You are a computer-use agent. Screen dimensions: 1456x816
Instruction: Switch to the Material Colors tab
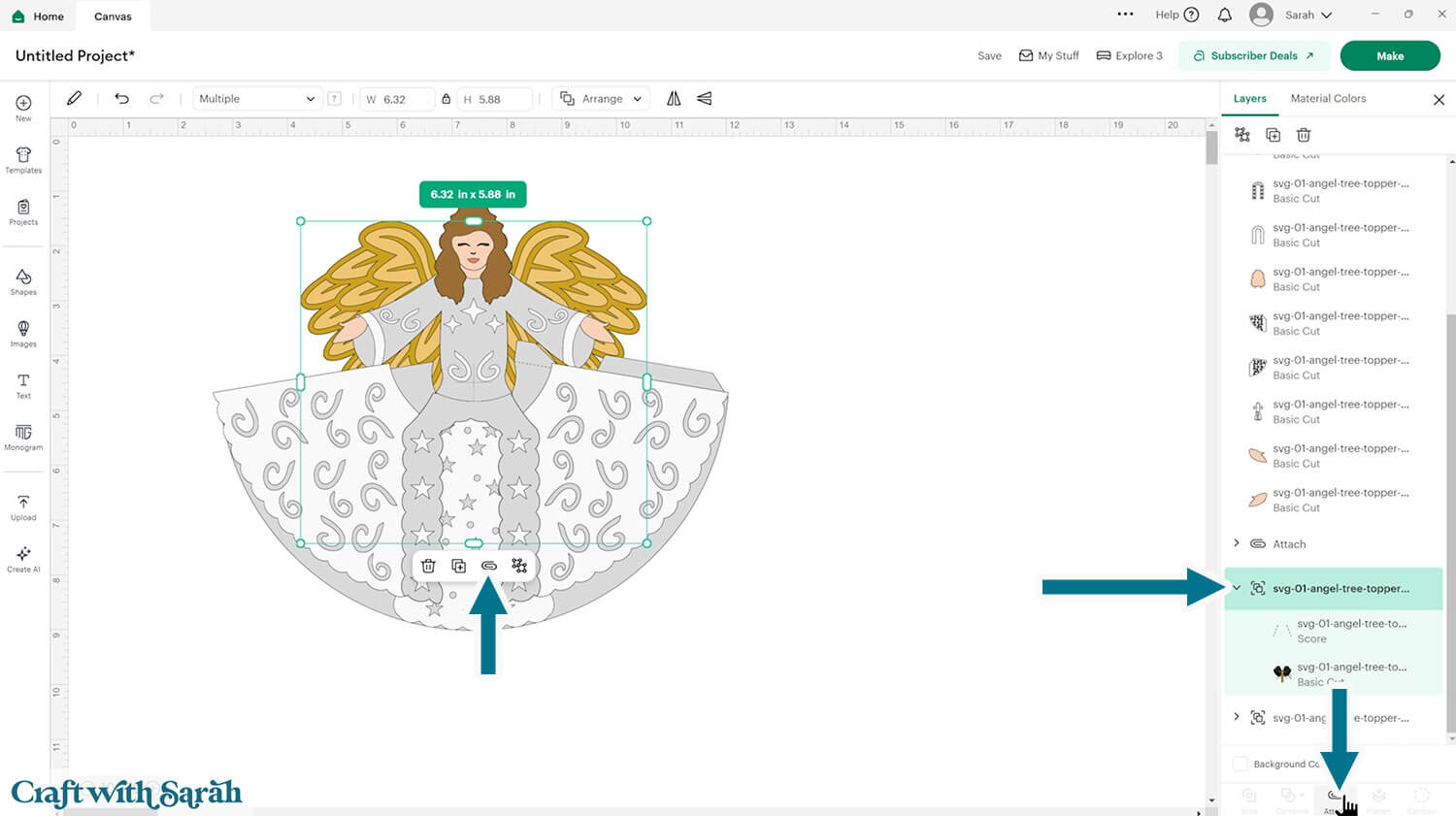1328,99
